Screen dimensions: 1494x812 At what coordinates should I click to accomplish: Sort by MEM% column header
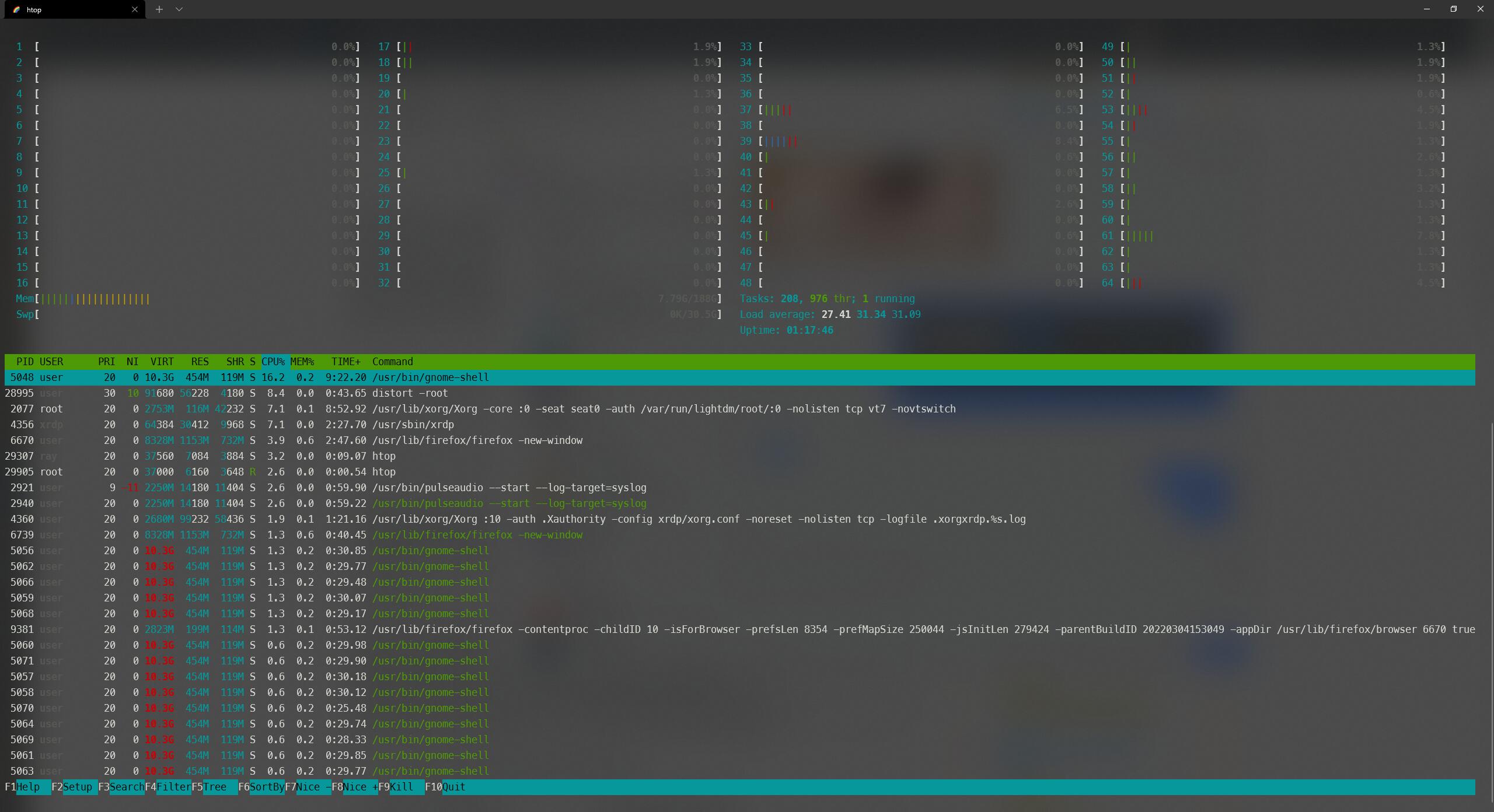point(302,362)
